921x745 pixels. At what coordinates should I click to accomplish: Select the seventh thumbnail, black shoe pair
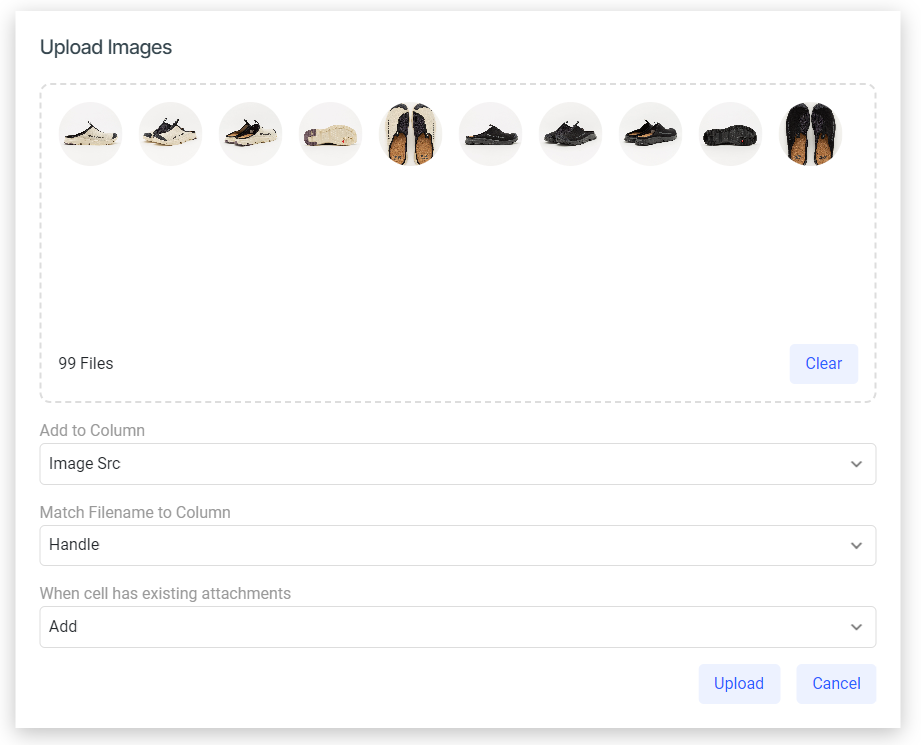570,134
